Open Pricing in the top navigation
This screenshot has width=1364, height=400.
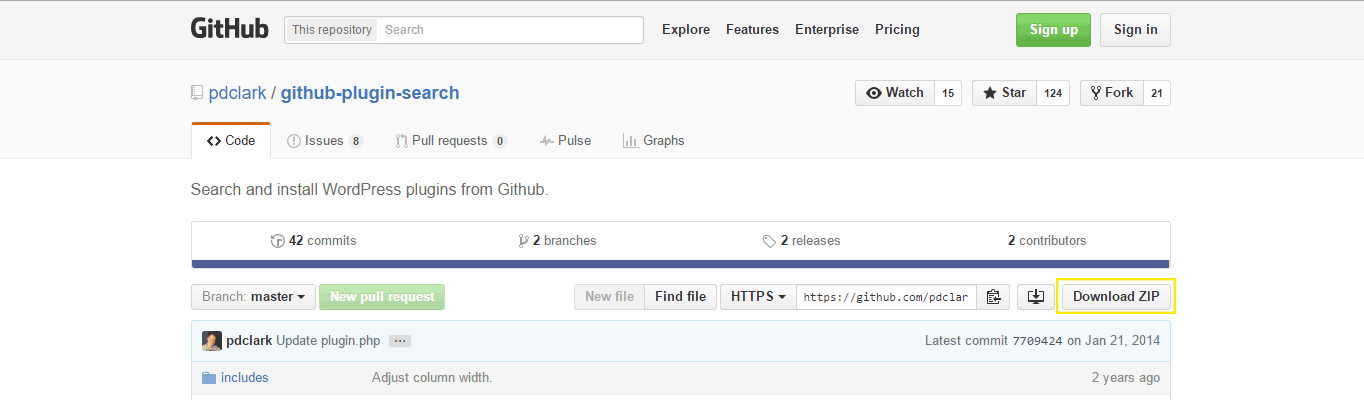click(x=897, y=29)
